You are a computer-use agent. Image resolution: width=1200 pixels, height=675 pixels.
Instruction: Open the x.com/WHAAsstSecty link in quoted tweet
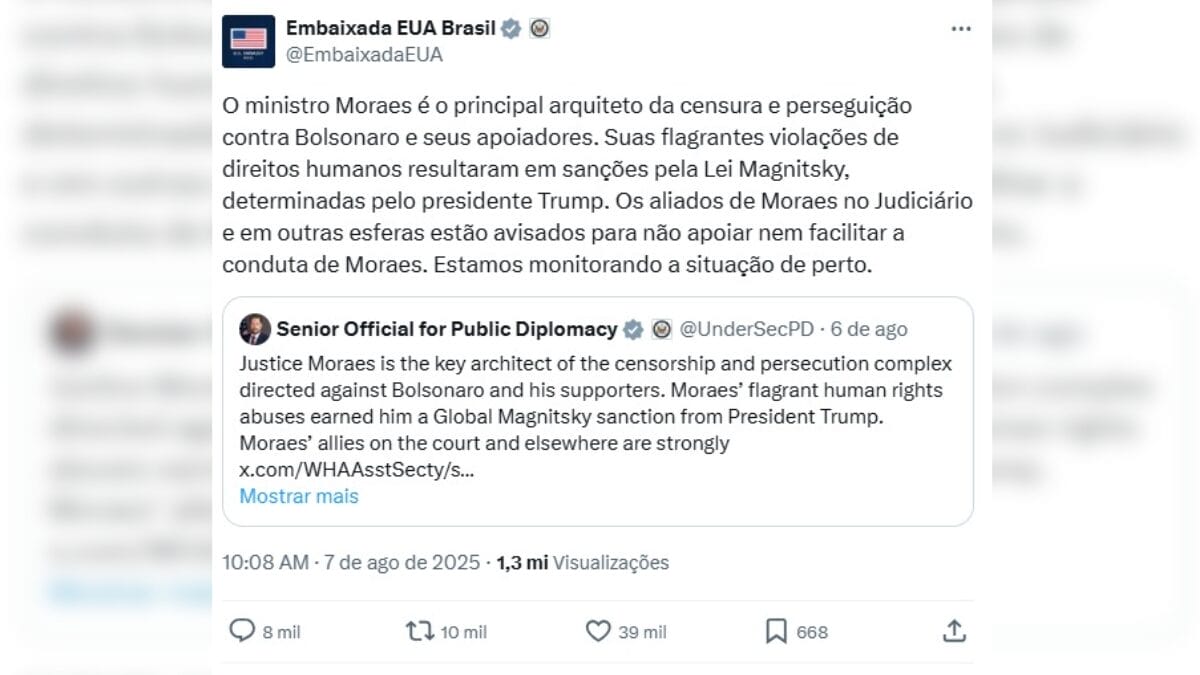click(x=356, y=470)
